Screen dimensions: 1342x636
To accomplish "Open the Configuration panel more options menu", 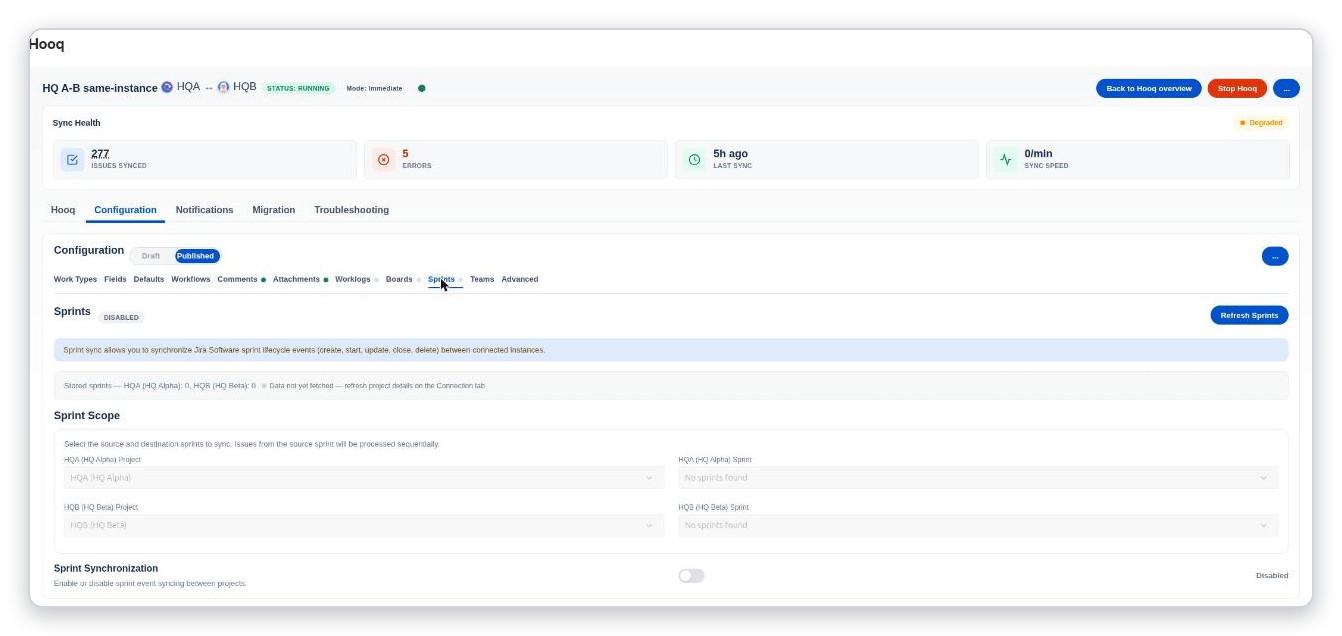I will pos(1275,256).
